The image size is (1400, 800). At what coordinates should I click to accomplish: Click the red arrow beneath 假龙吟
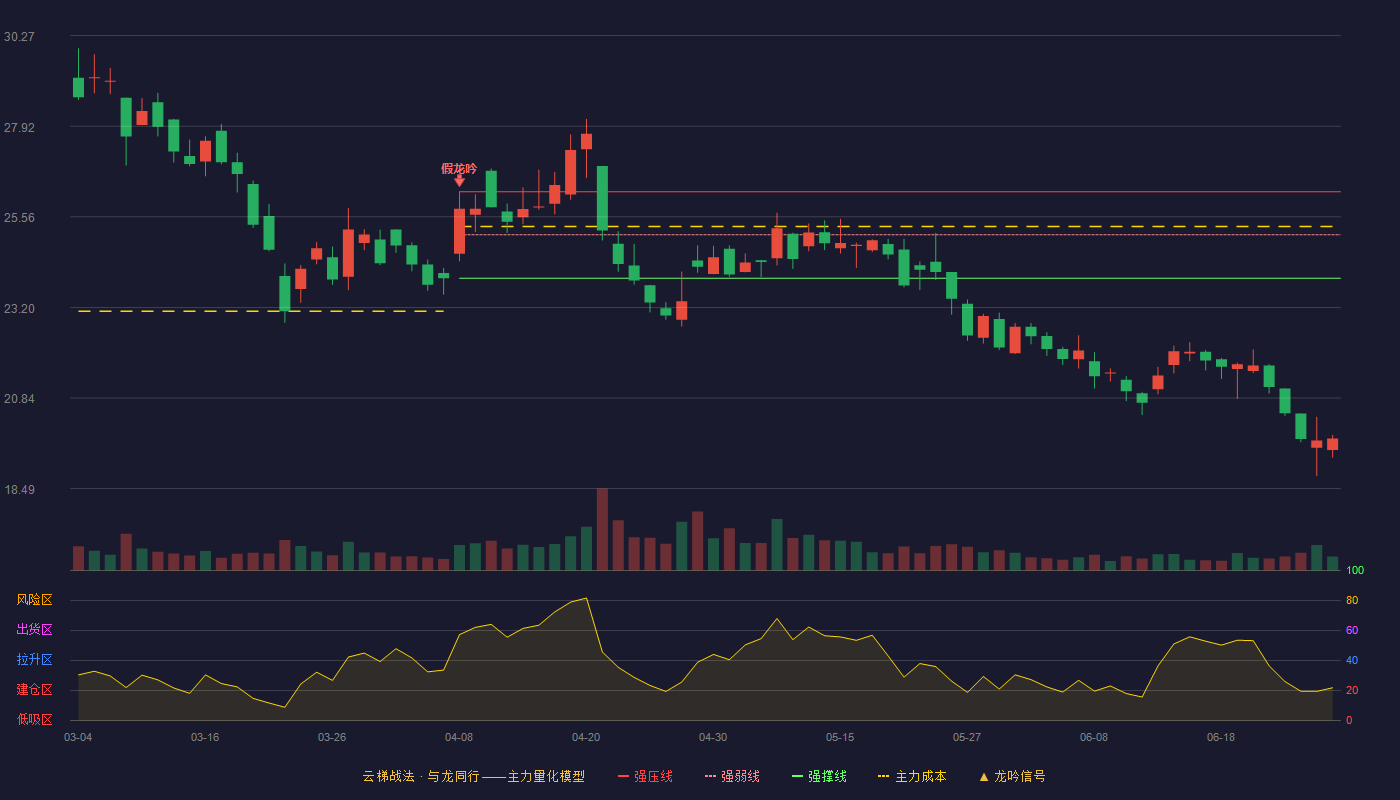pos(459,181)
